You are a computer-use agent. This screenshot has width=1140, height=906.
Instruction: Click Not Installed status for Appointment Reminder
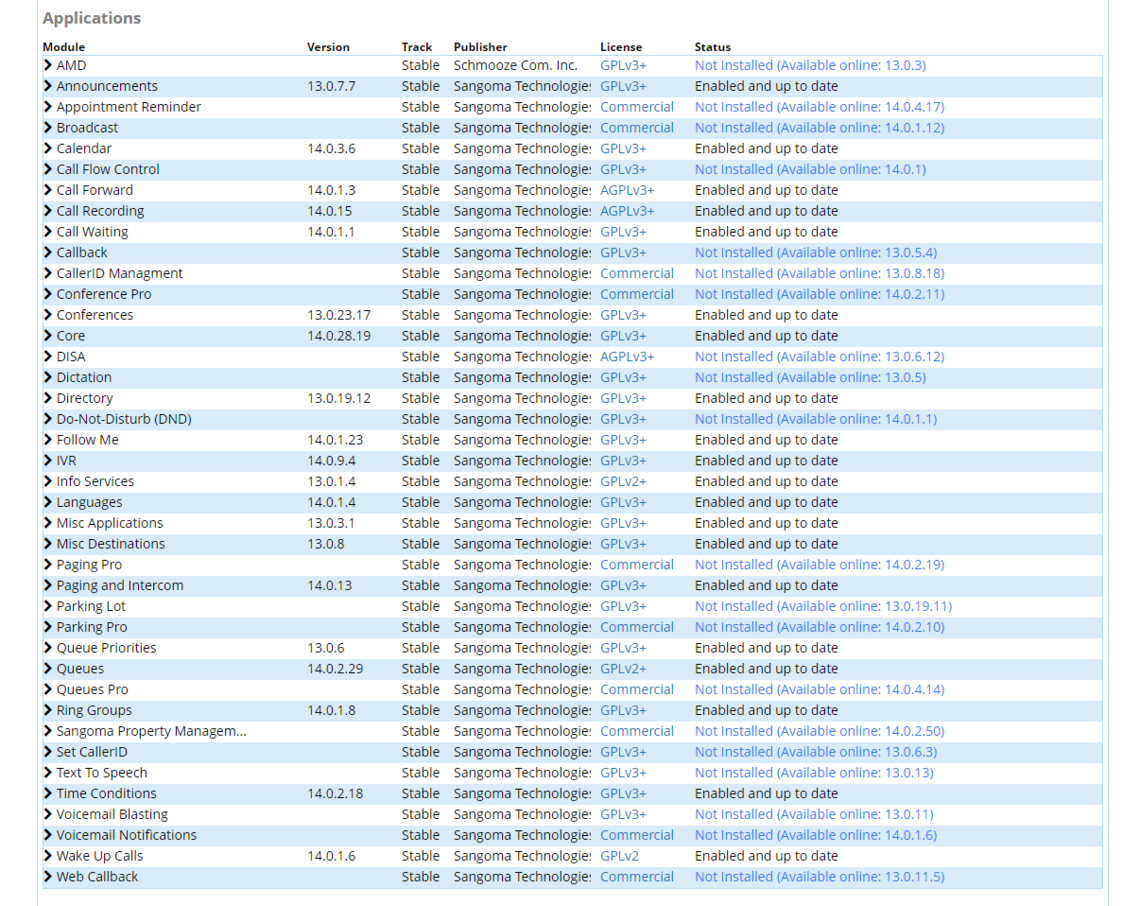(x=819, y=107)
